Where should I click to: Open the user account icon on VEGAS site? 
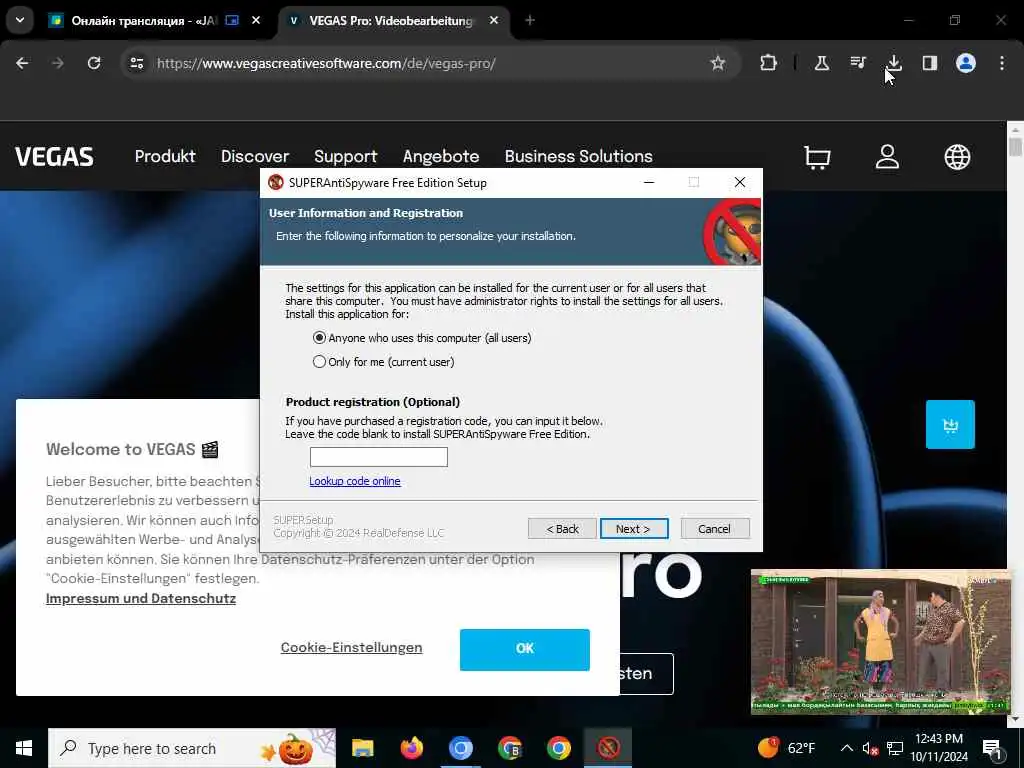point(887,157)
